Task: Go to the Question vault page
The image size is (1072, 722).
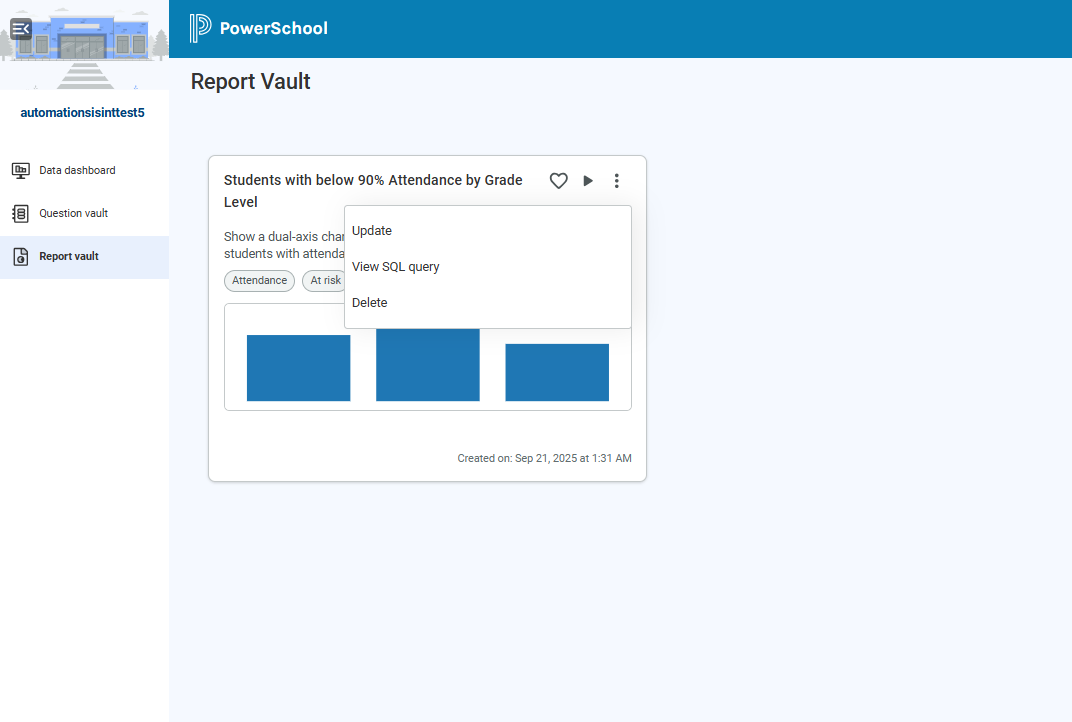Action: 73,213
